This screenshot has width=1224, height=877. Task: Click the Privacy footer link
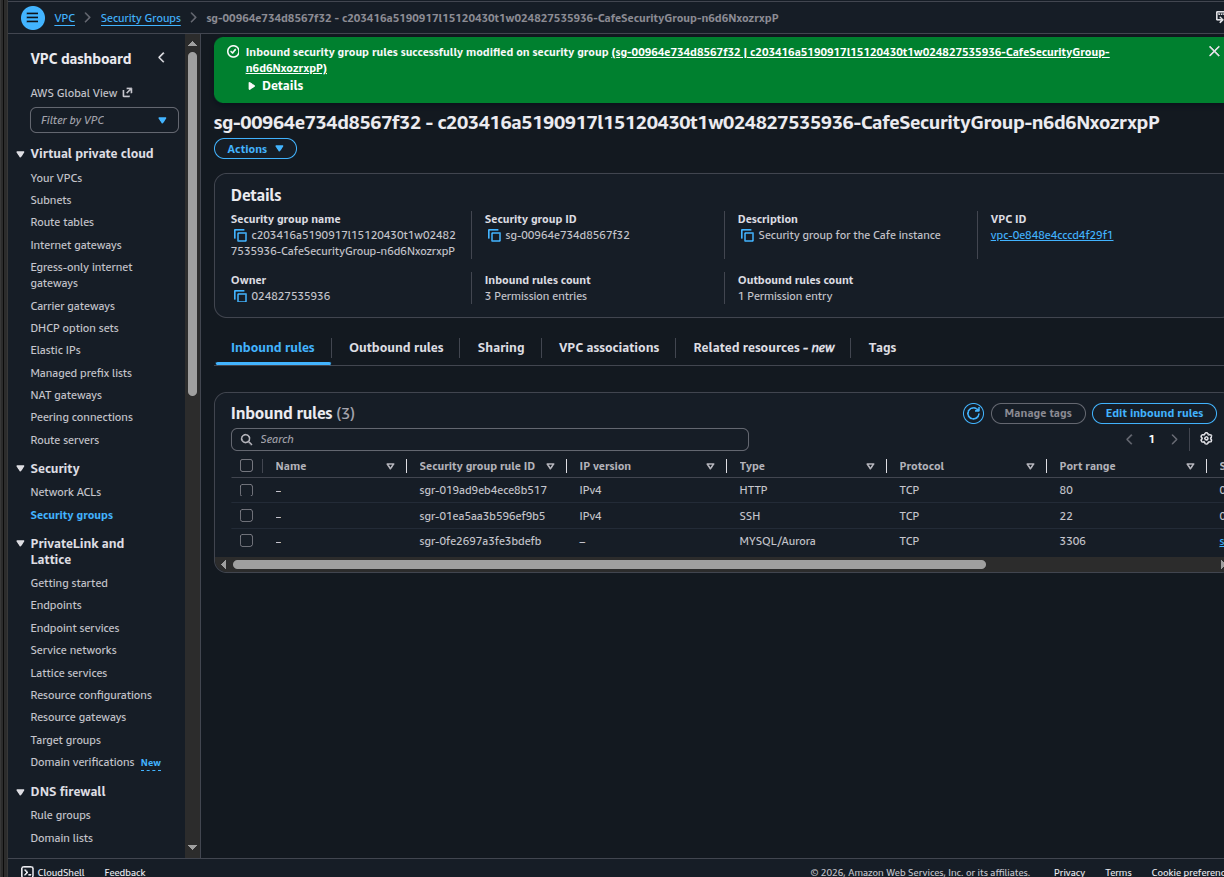[x=1069, y=872]
